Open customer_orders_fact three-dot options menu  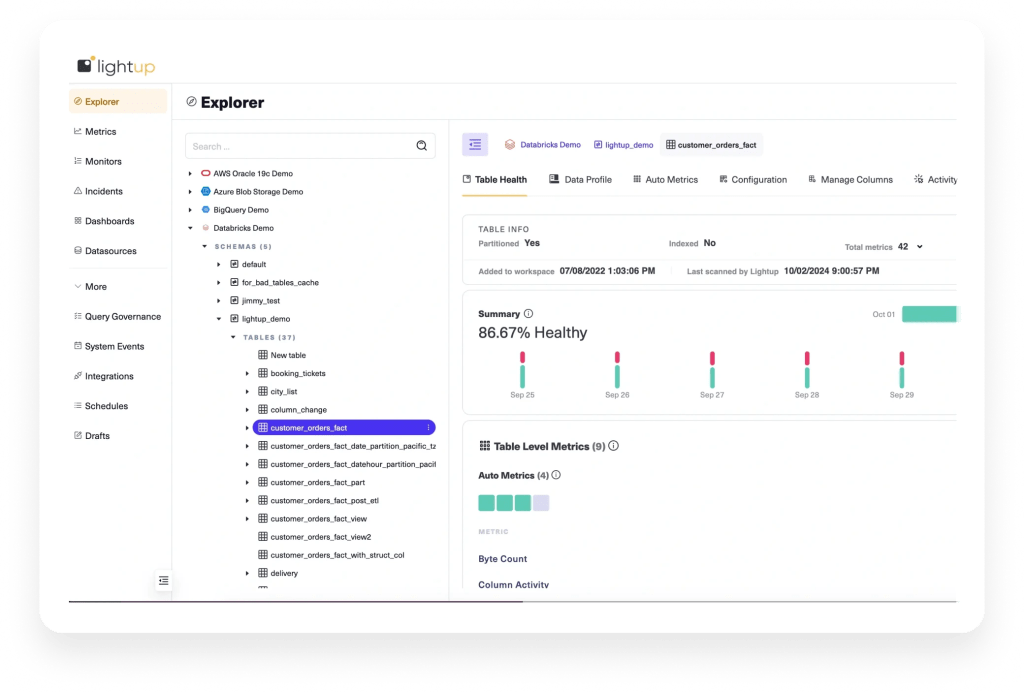428,428
